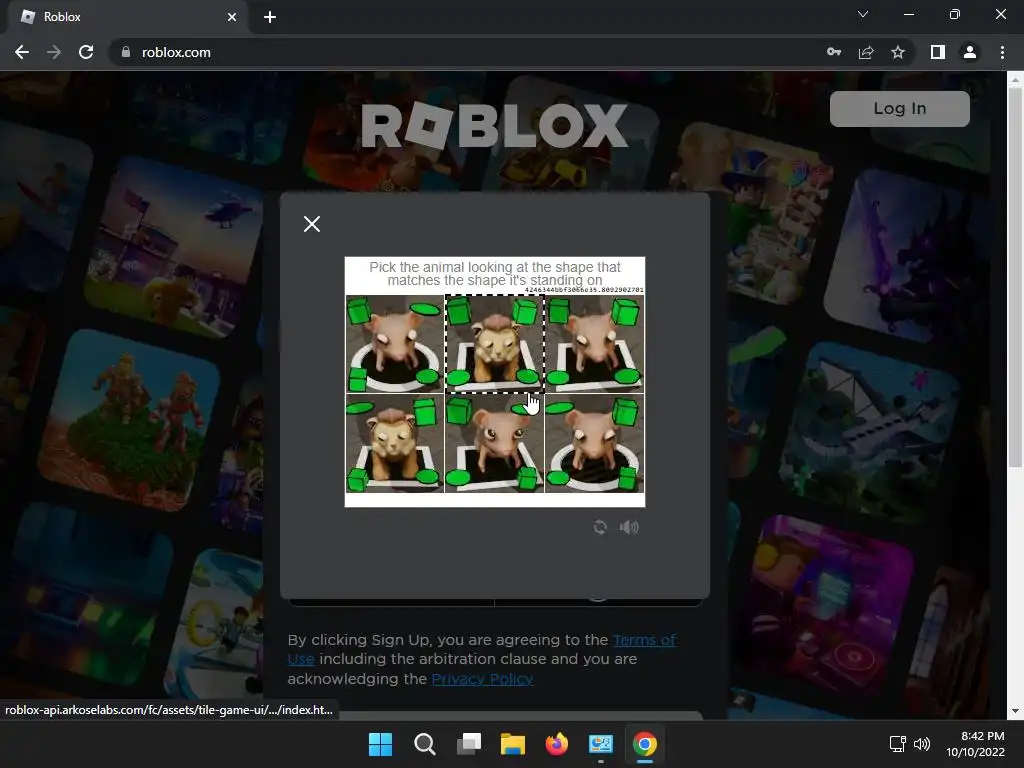
Task: Open a new tab with the plus button
Action: click(x=270, y=17)
